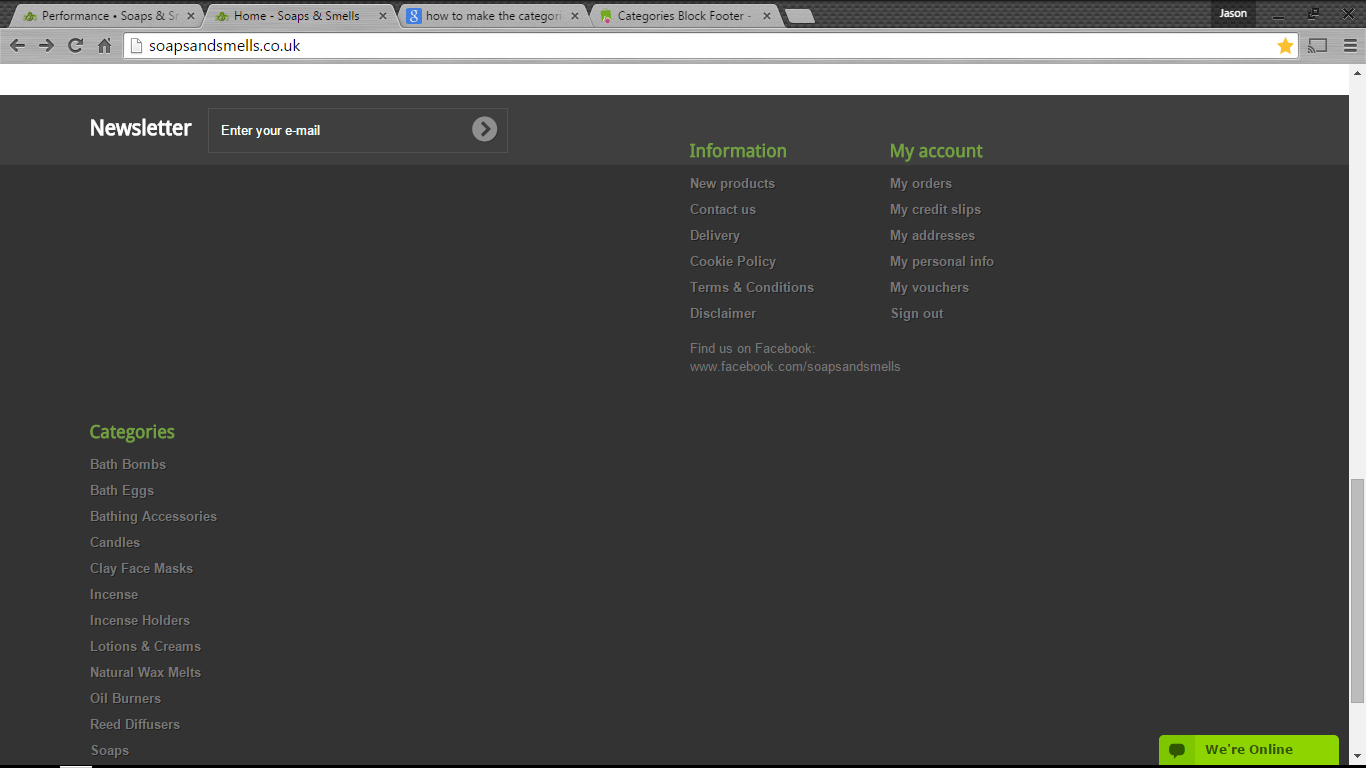Open the We're Online chat widget

[1248, 750]
